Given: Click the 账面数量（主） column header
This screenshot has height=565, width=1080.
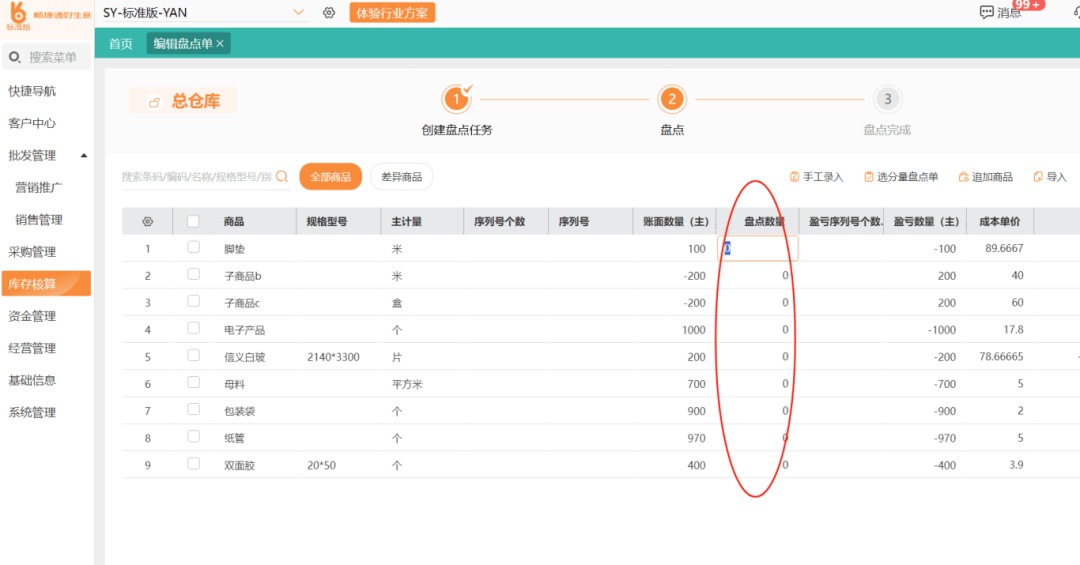Looking at the screenshot, I should (676, 221).
